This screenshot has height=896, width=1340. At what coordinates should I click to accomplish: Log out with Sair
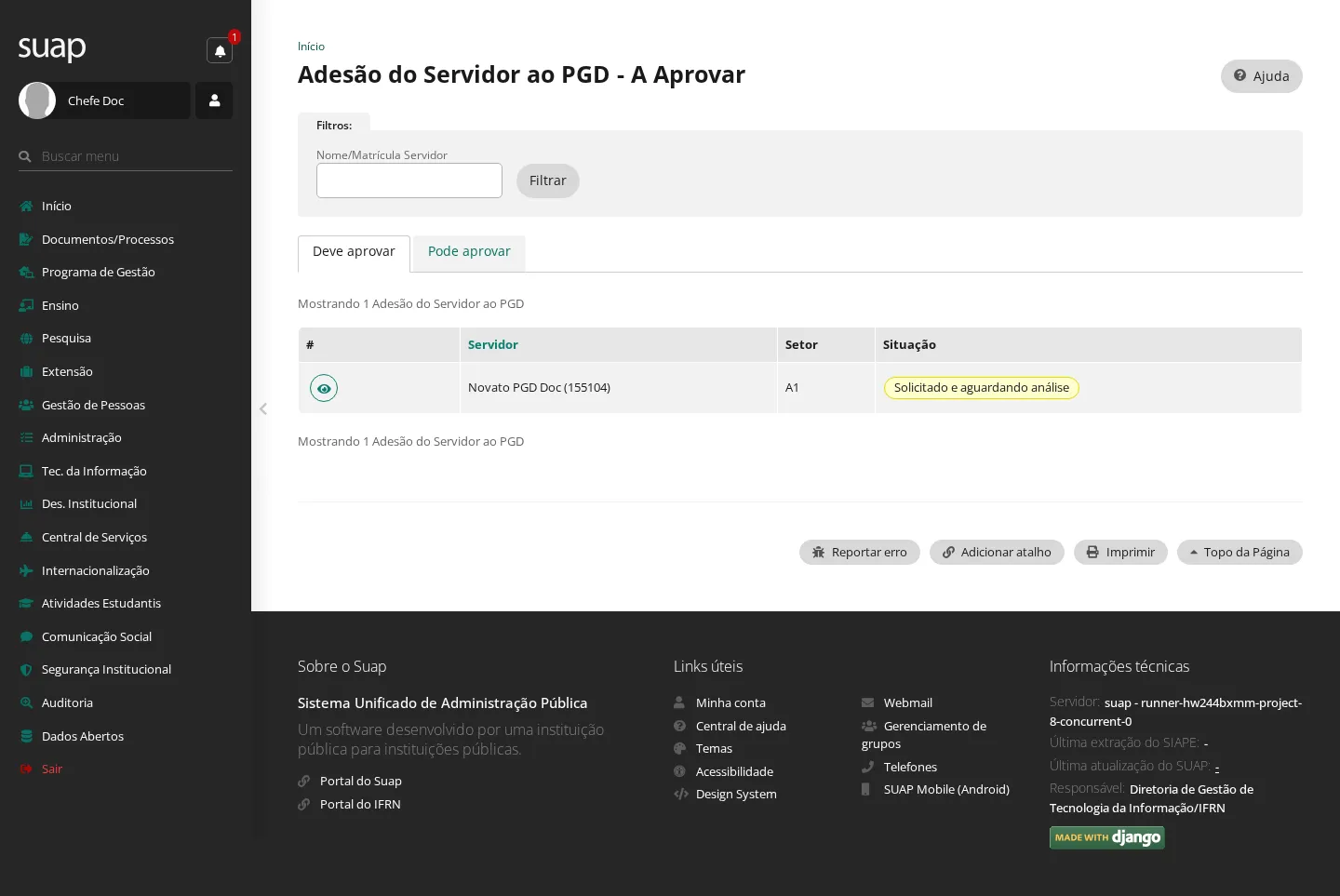(x=126, y=769)
